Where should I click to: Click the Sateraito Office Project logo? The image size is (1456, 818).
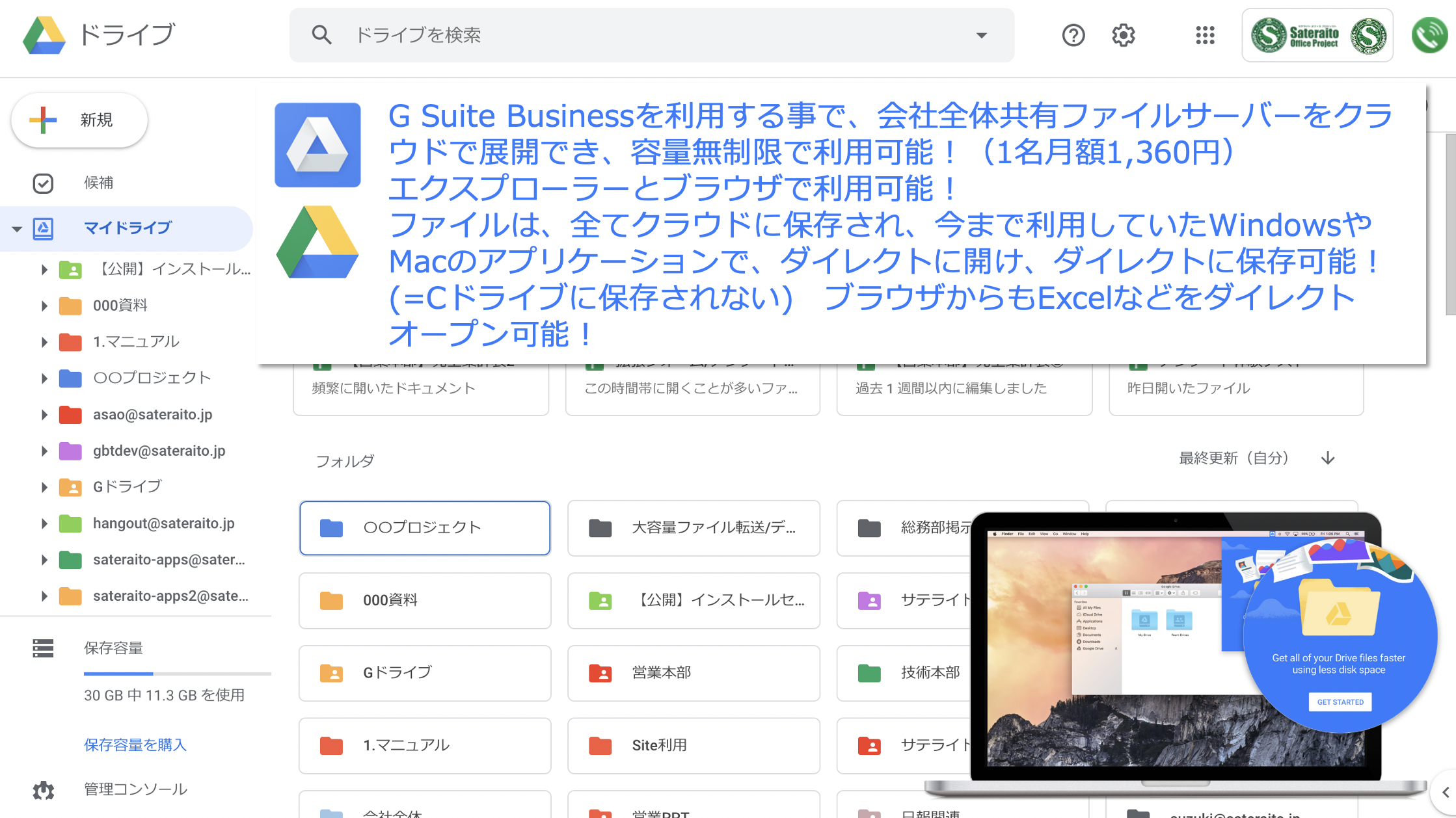tap(1317, 35)
